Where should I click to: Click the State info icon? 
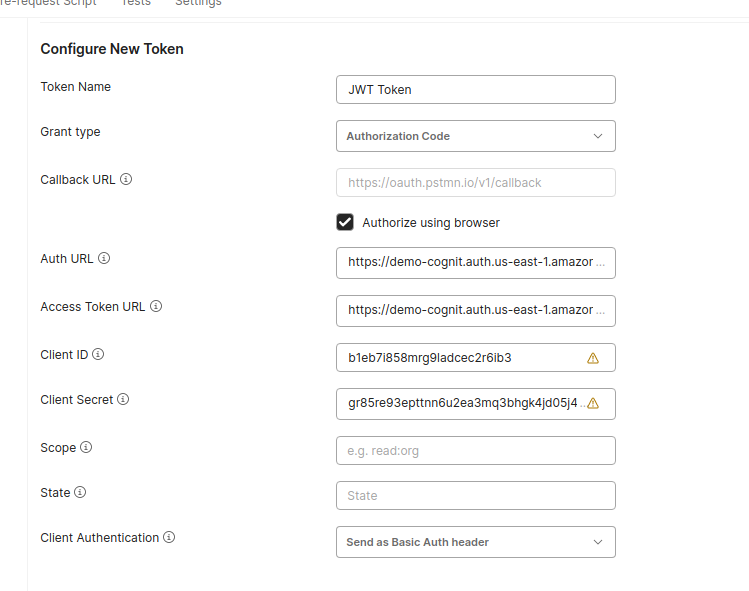coord(80,492)
